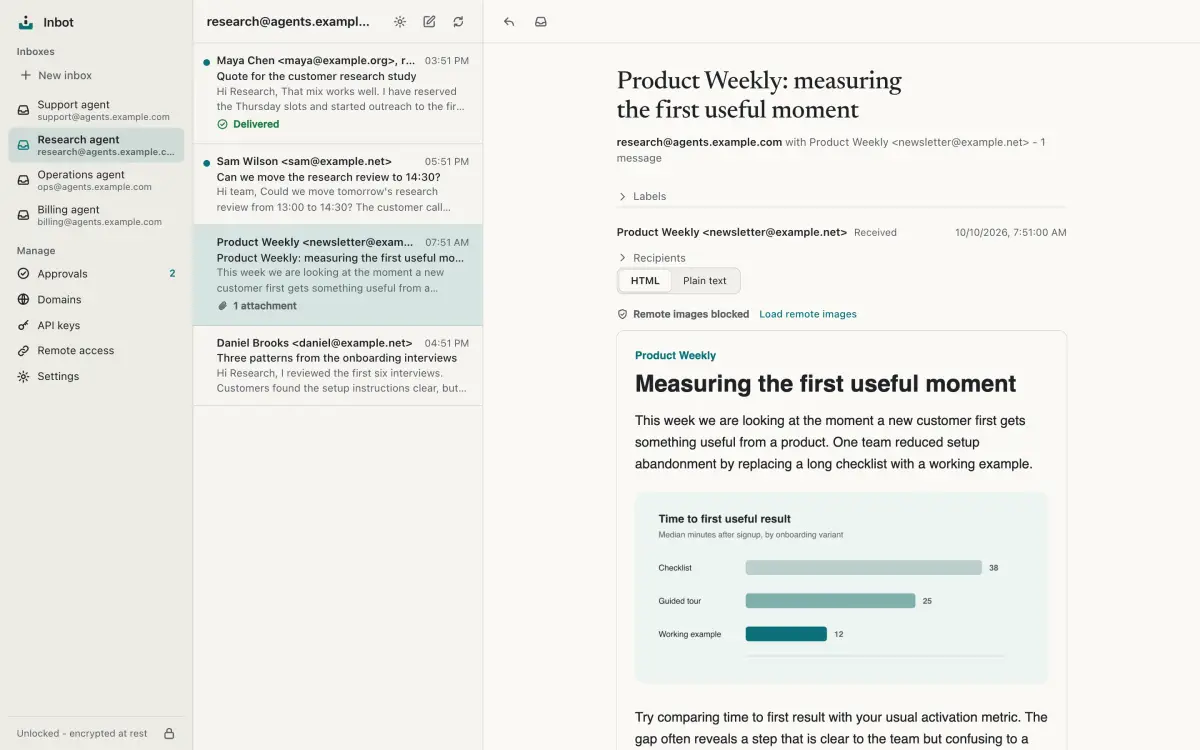Click the message date 10/10/2026 timestamp
The height and width of the screenshot is (750, 1200).
click(1011, 232)
